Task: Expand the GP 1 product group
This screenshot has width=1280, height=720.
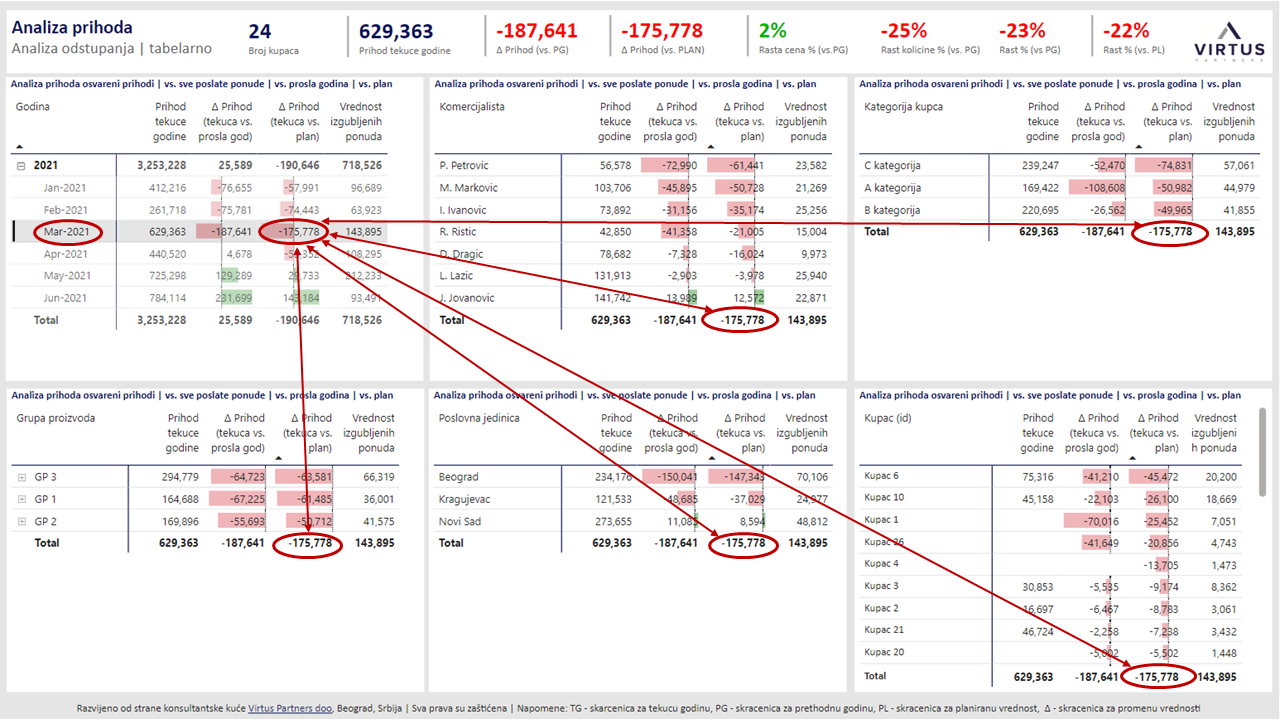Action: [21, 500]
